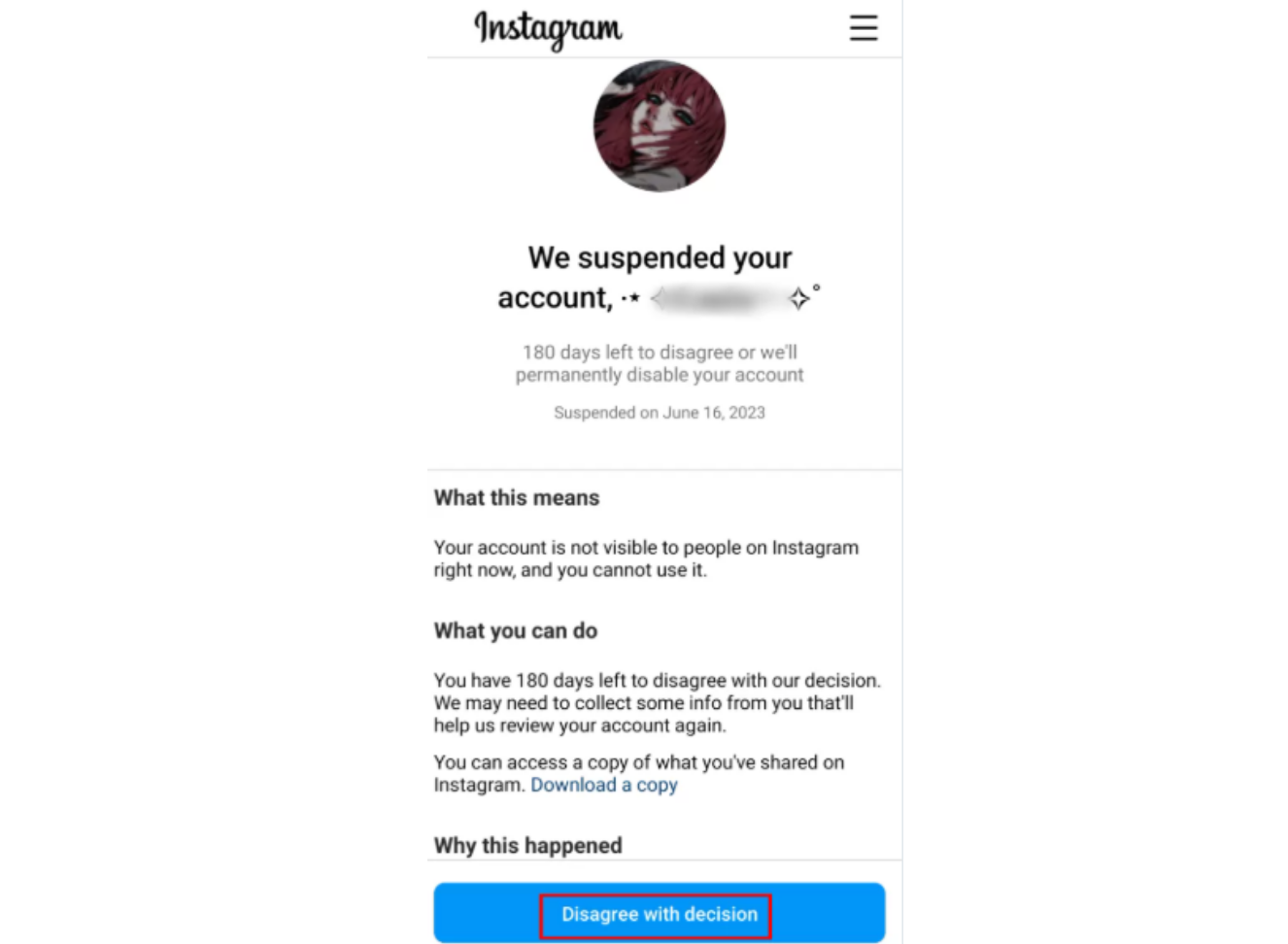
Task: Select the 'Why this happened' heading
Action: coord(527,845)
